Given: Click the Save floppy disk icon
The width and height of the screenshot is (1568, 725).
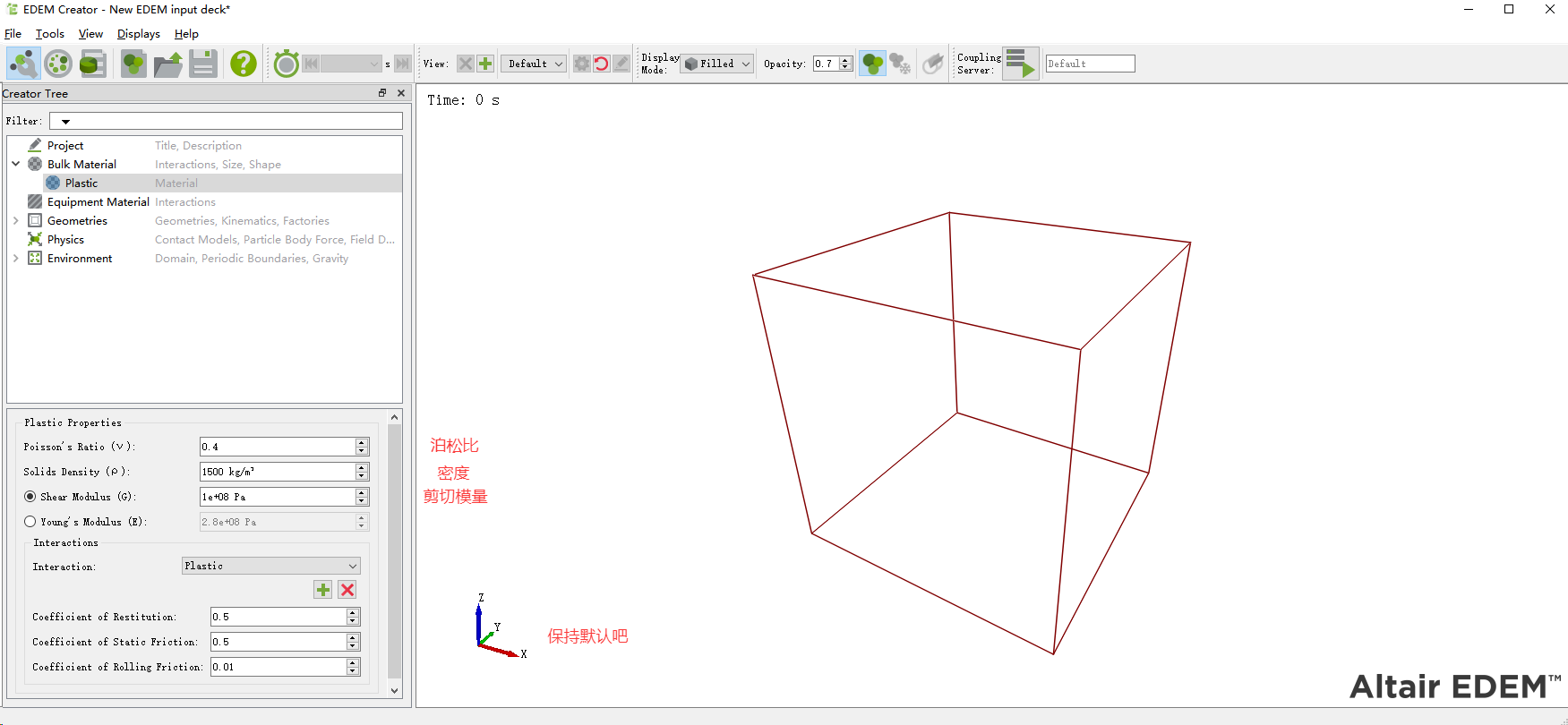Looking at the screenshot, I should [x=203, y=64].
